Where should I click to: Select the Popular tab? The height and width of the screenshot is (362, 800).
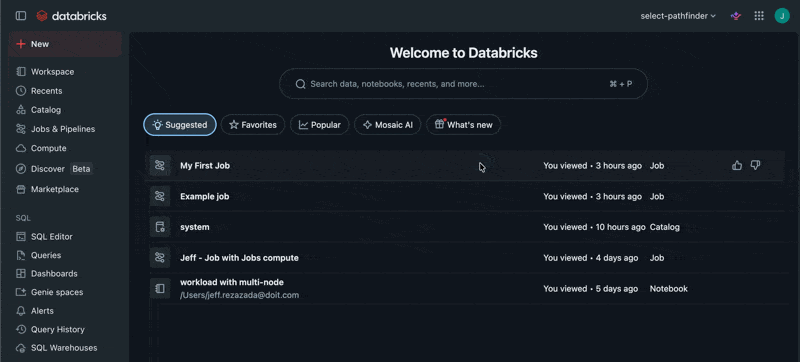[x=319, y=124]
